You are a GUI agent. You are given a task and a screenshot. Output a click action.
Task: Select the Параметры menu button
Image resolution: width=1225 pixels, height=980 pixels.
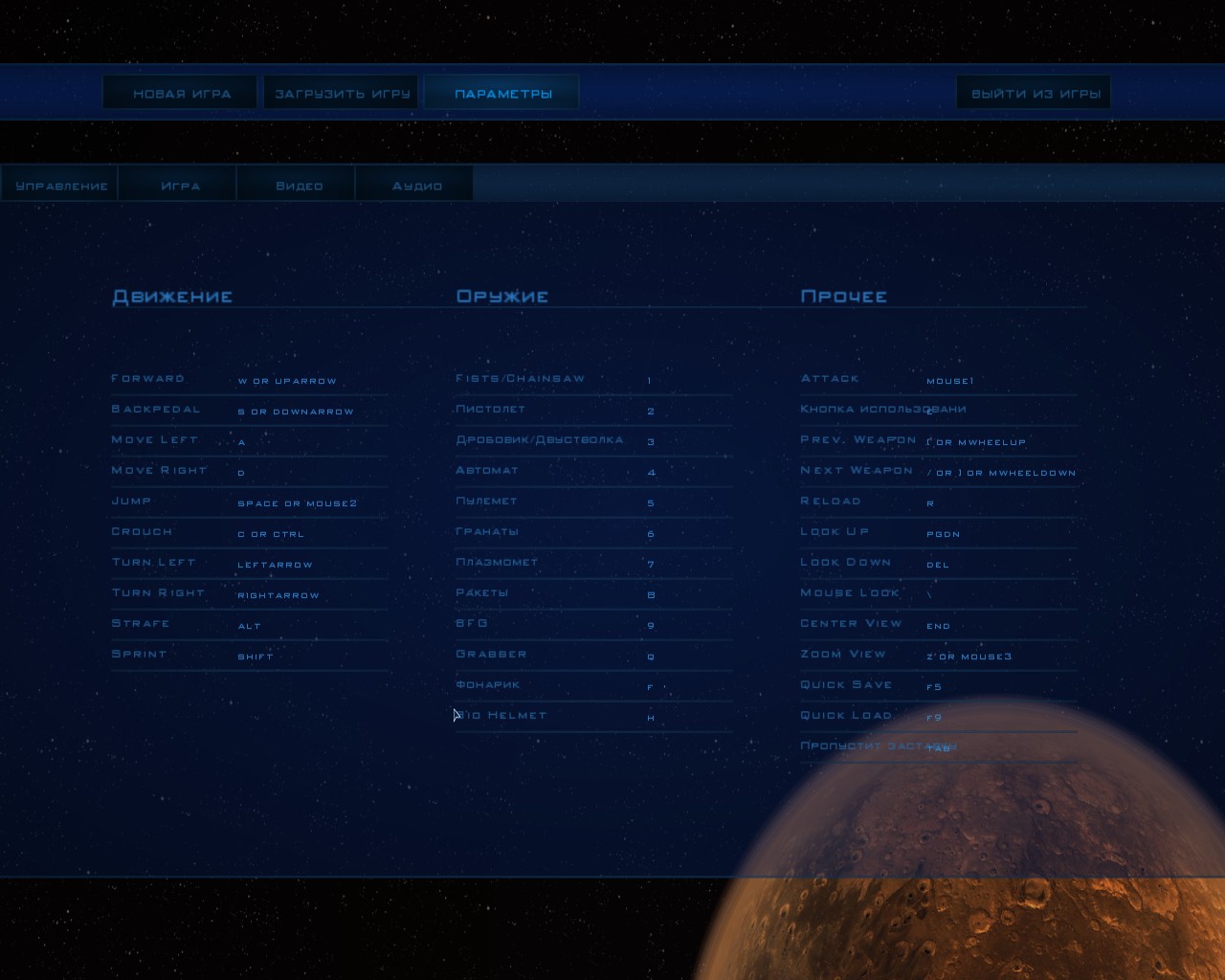click(502, 93)
